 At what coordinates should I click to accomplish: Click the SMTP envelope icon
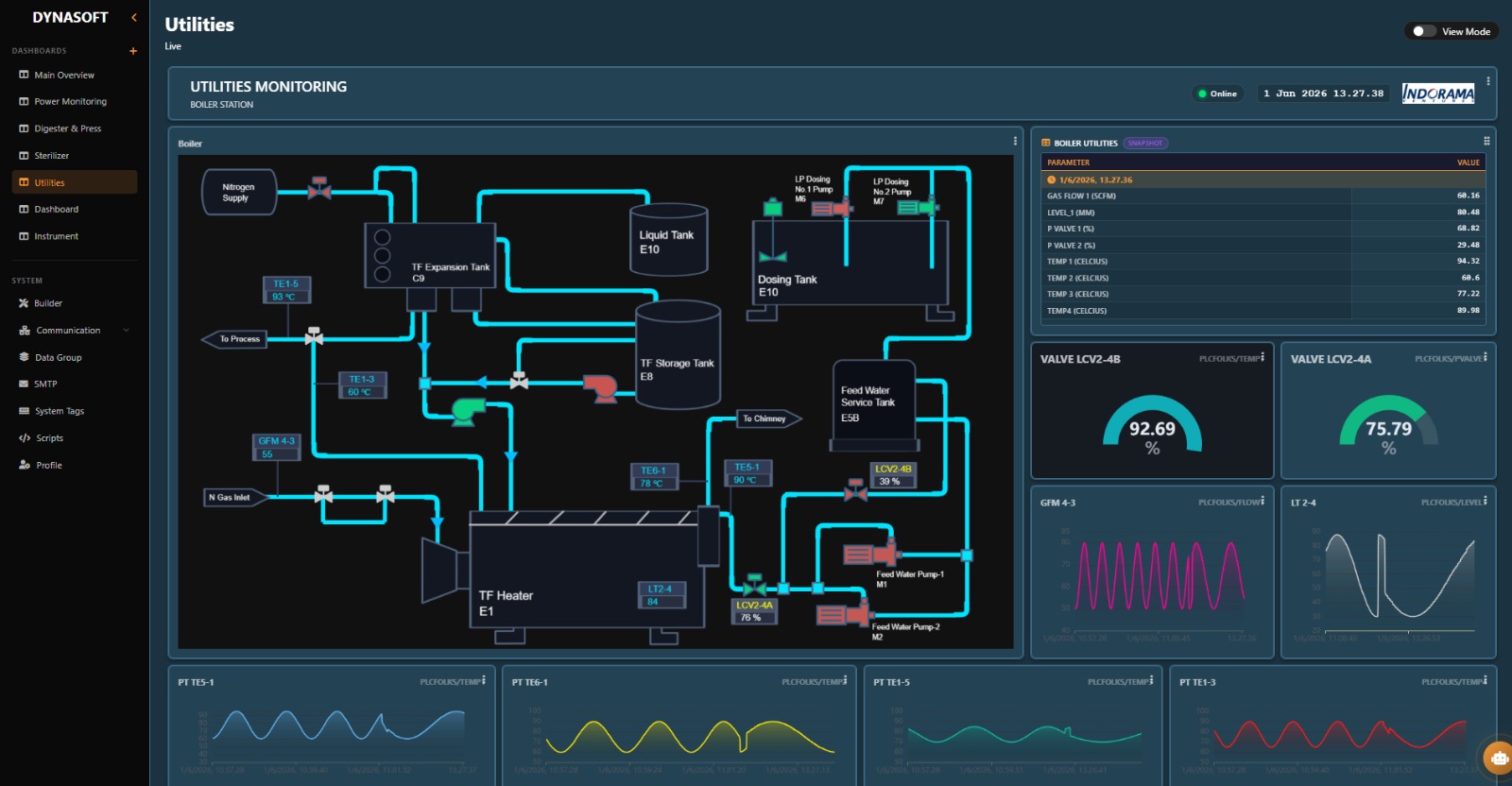pyautogui.click(x=25, y=384)
